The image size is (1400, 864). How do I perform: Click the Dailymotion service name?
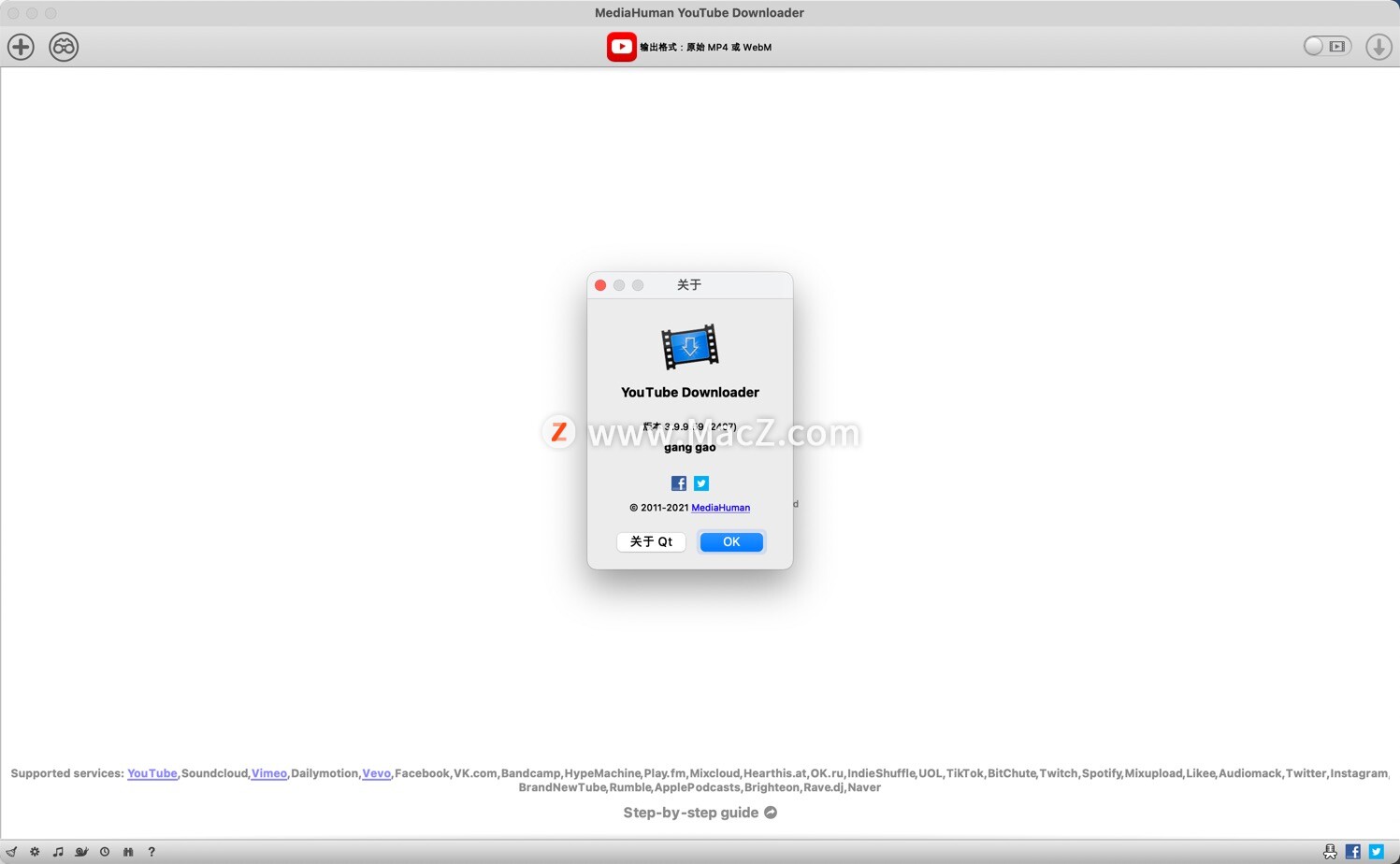coord(325,773)
